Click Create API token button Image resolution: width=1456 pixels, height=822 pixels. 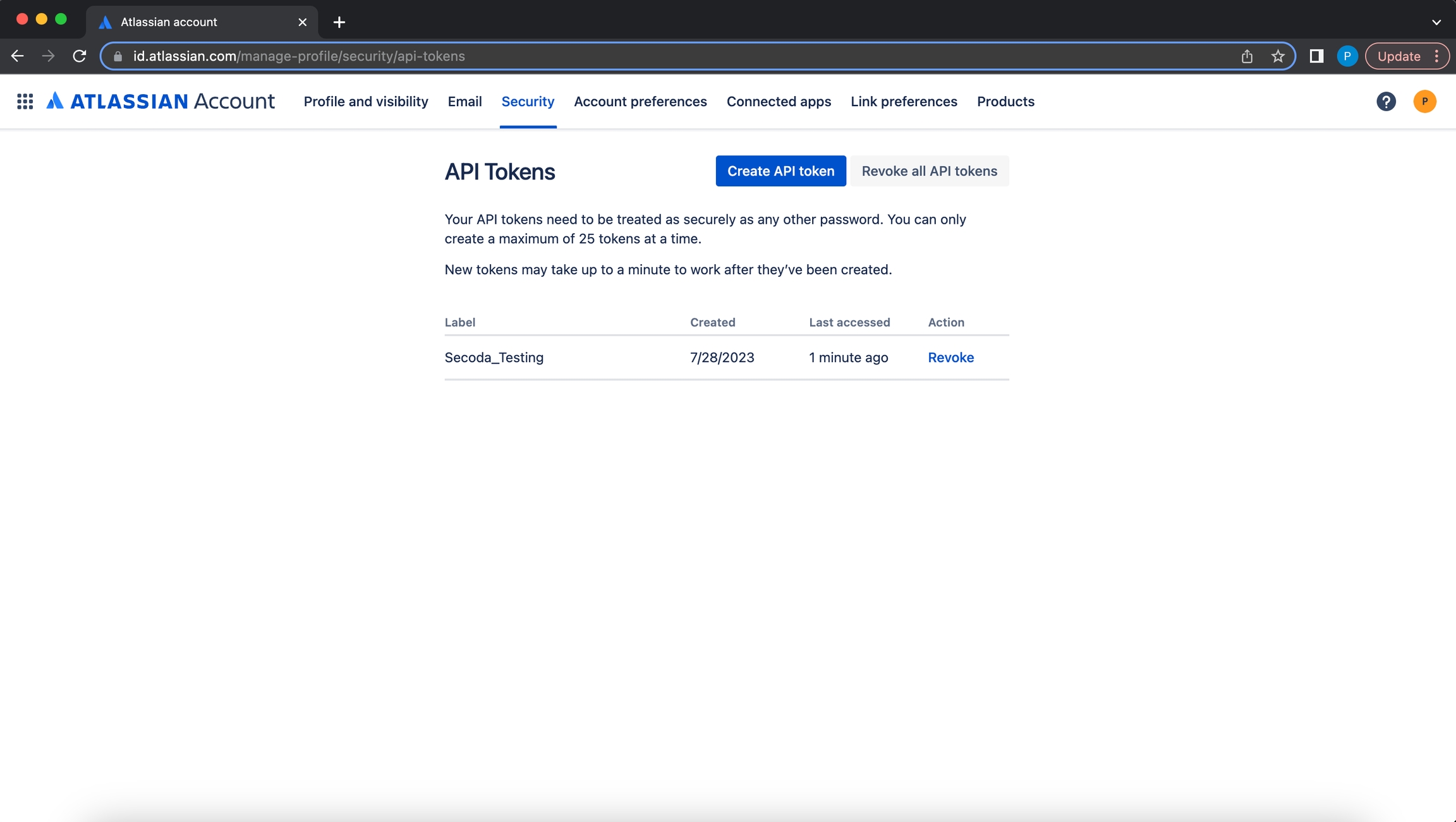(780, 171)
